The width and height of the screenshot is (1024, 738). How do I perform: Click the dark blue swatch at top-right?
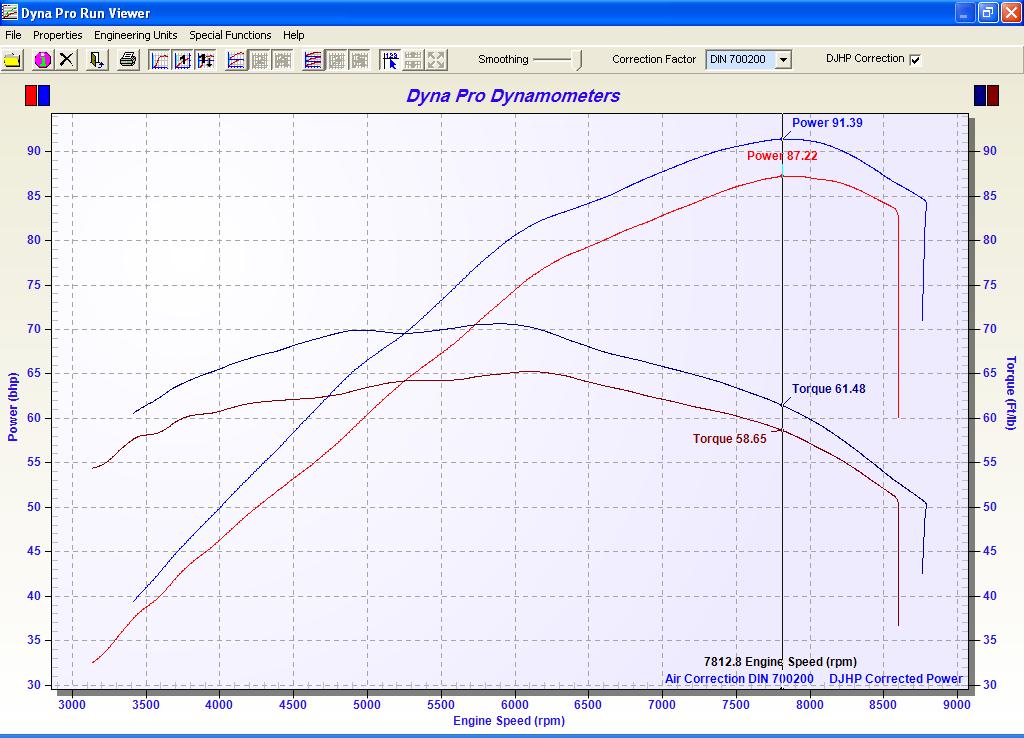coord(980,96)
